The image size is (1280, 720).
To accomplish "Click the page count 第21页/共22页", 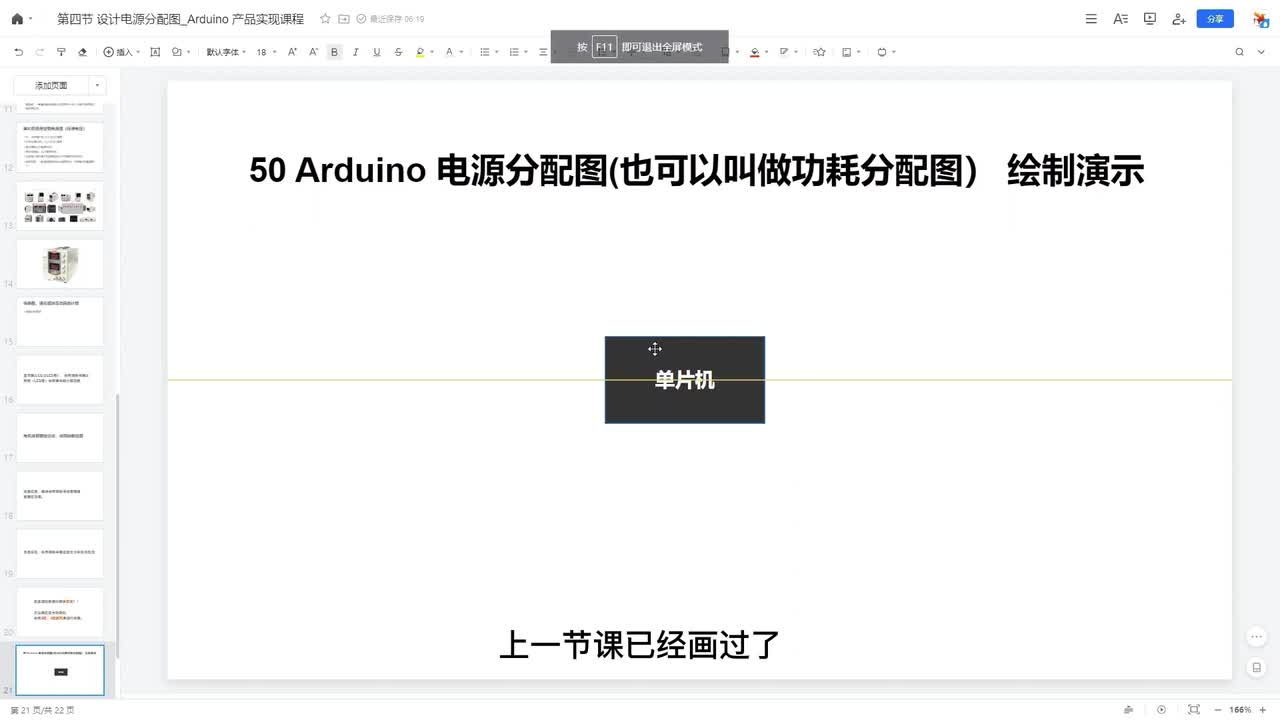I will point(42,710).
